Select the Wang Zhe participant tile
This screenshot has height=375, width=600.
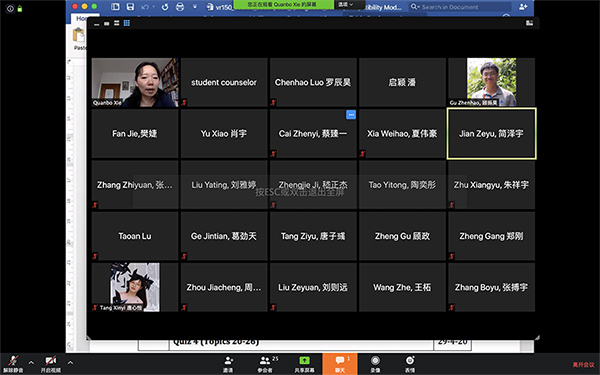403,287
